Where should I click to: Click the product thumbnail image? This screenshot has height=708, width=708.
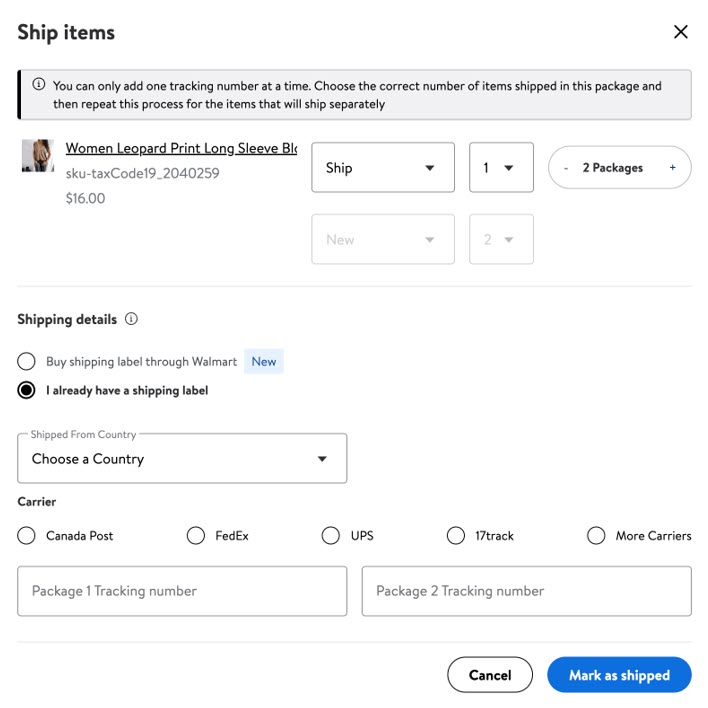pos(38,156)
